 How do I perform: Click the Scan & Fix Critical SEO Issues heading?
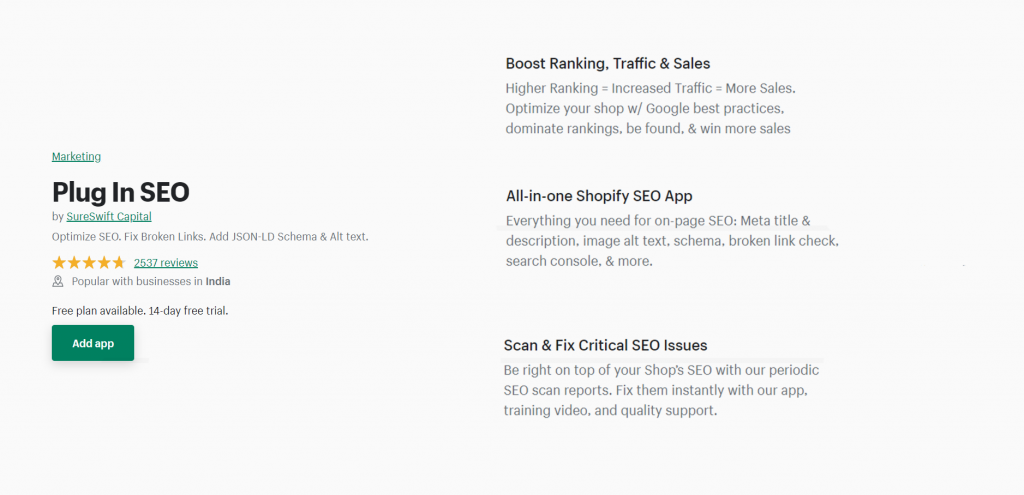605,345
